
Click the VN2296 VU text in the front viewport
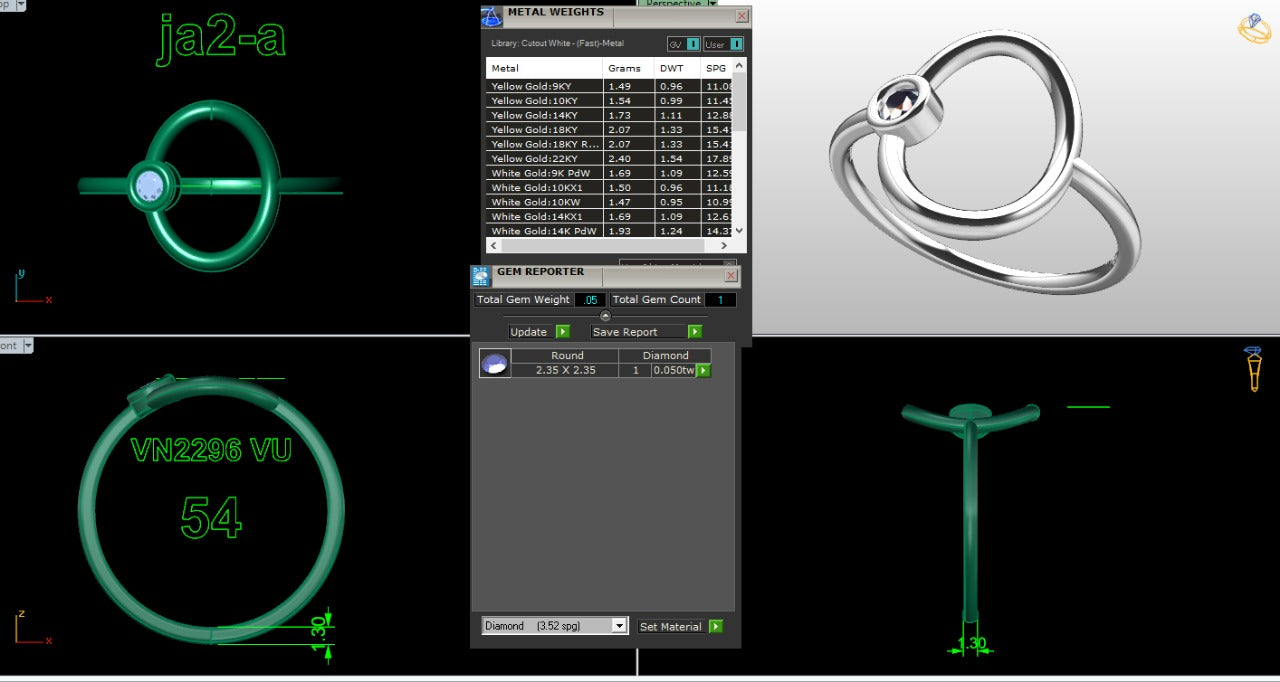[x=211, y=450]
